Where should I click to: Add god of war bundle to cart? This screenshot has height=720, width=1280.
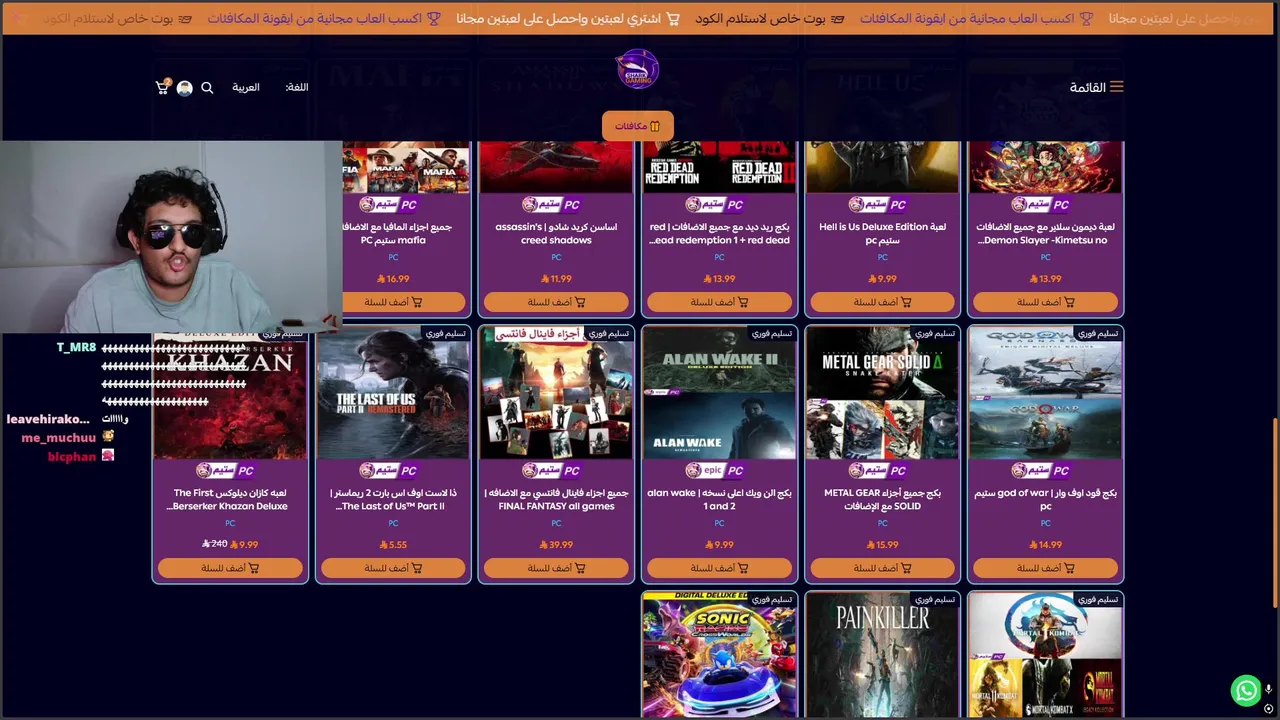pyautogui.click(x=1045, y=568)
